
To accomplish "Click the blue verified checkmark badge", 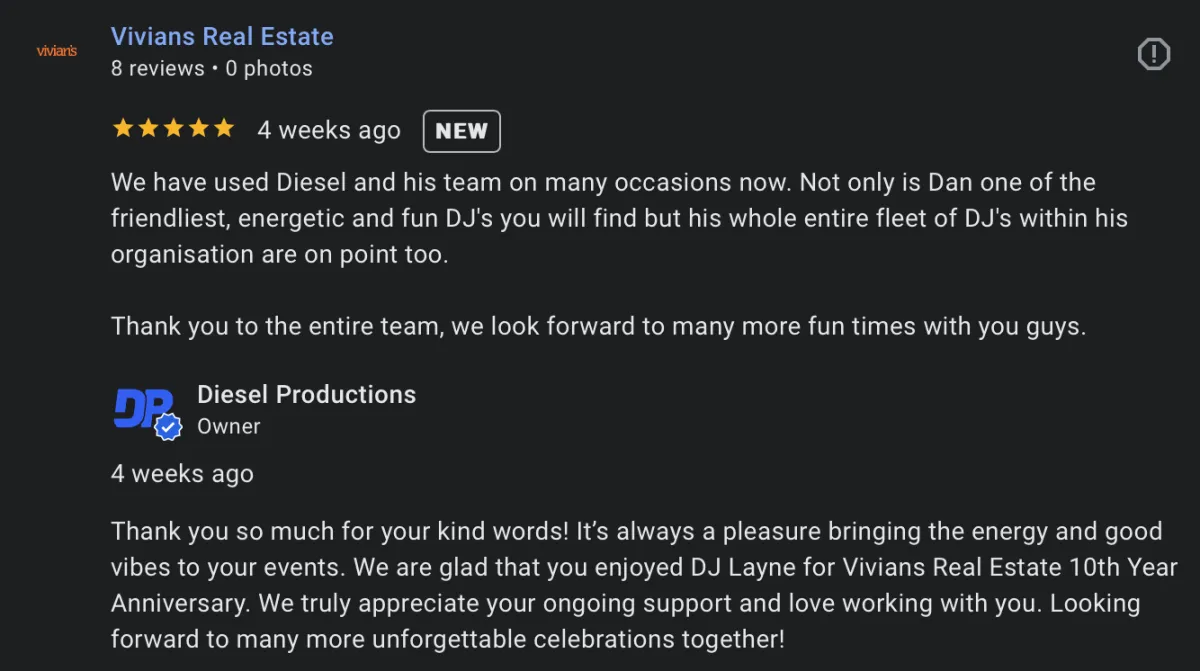I will (x=169, y=428).
